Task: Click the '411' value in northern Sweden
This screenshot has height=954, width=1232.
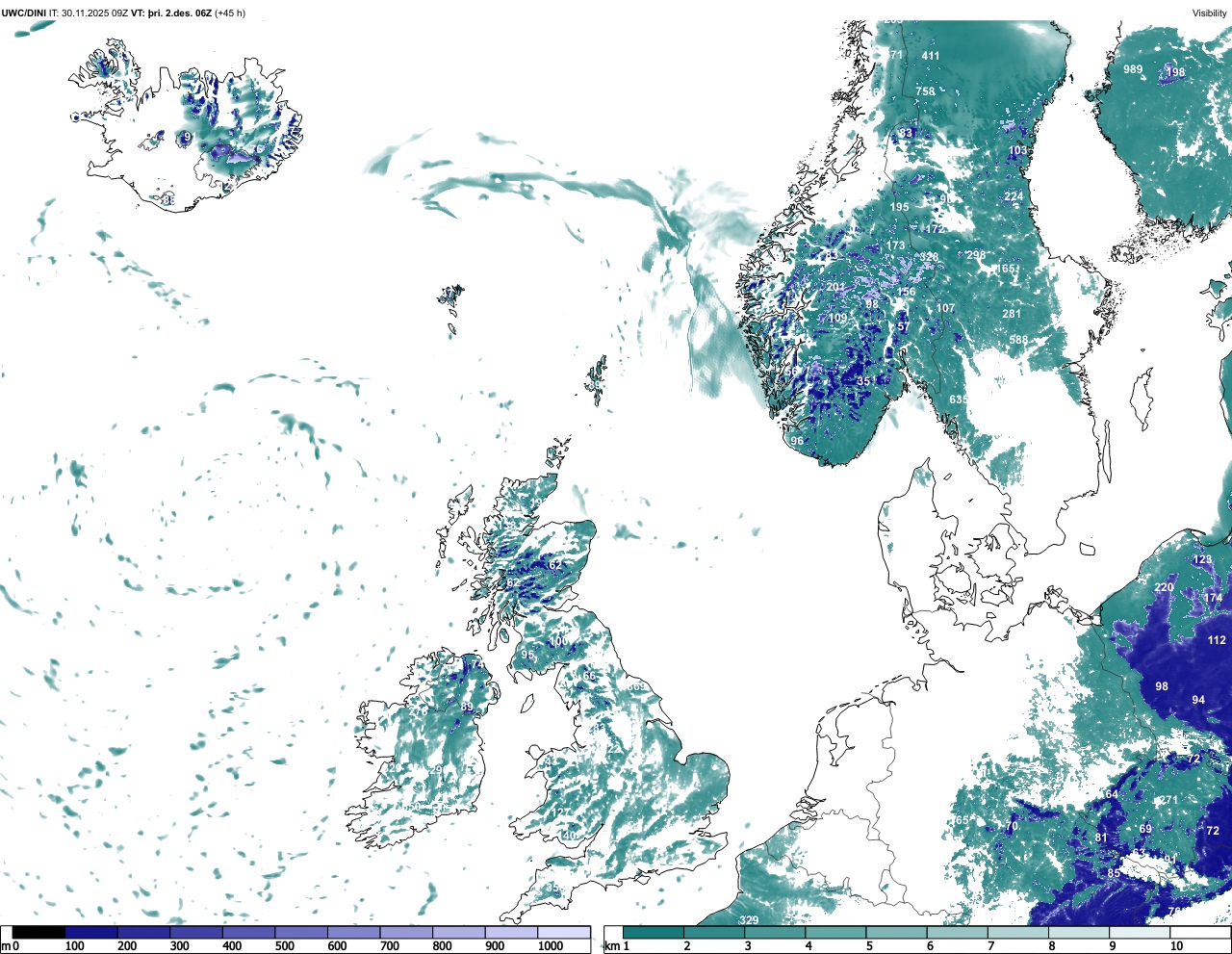Action: pyautogui.click(x=930, y=56)
